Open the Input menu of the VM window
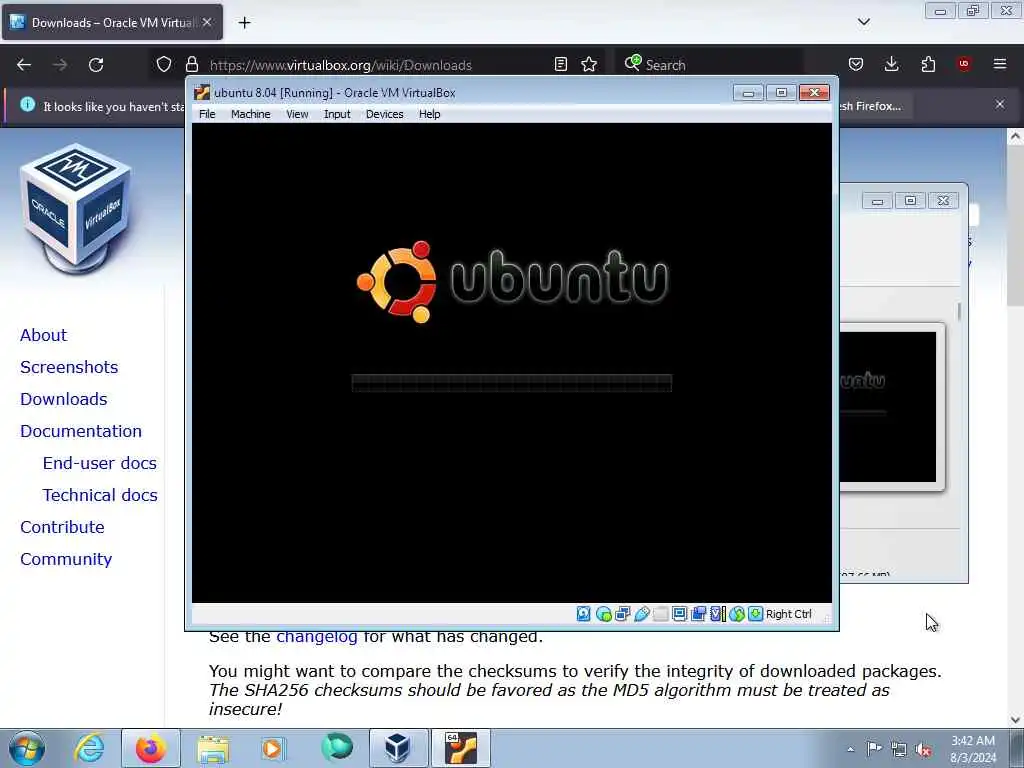This screenshot has width=1024, height=768. pyautogui.click(x=337, y=114)
